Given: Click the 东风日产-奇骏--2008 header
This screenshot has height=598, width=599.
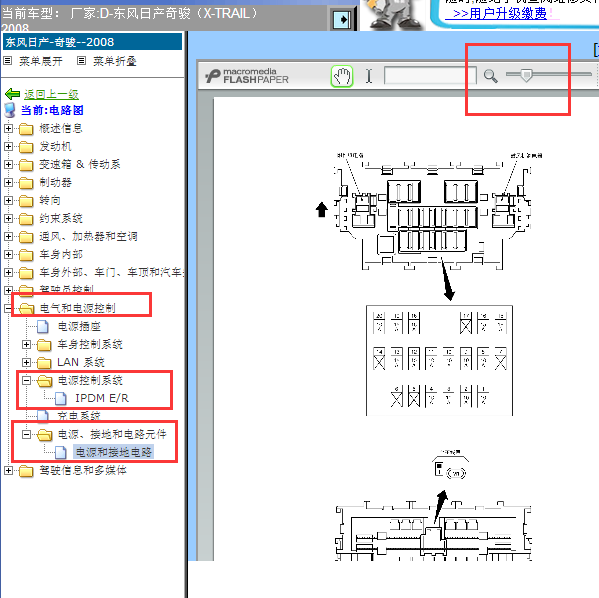Looking at the screenshot, I should (x=92, y=42).
